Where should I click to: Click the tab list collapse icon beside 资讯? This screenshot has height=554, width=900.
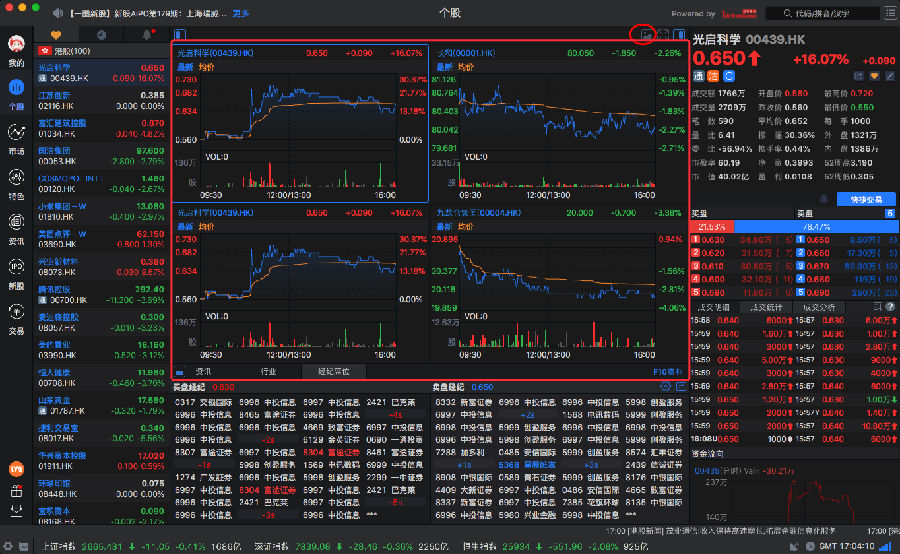tap(180, 372)
